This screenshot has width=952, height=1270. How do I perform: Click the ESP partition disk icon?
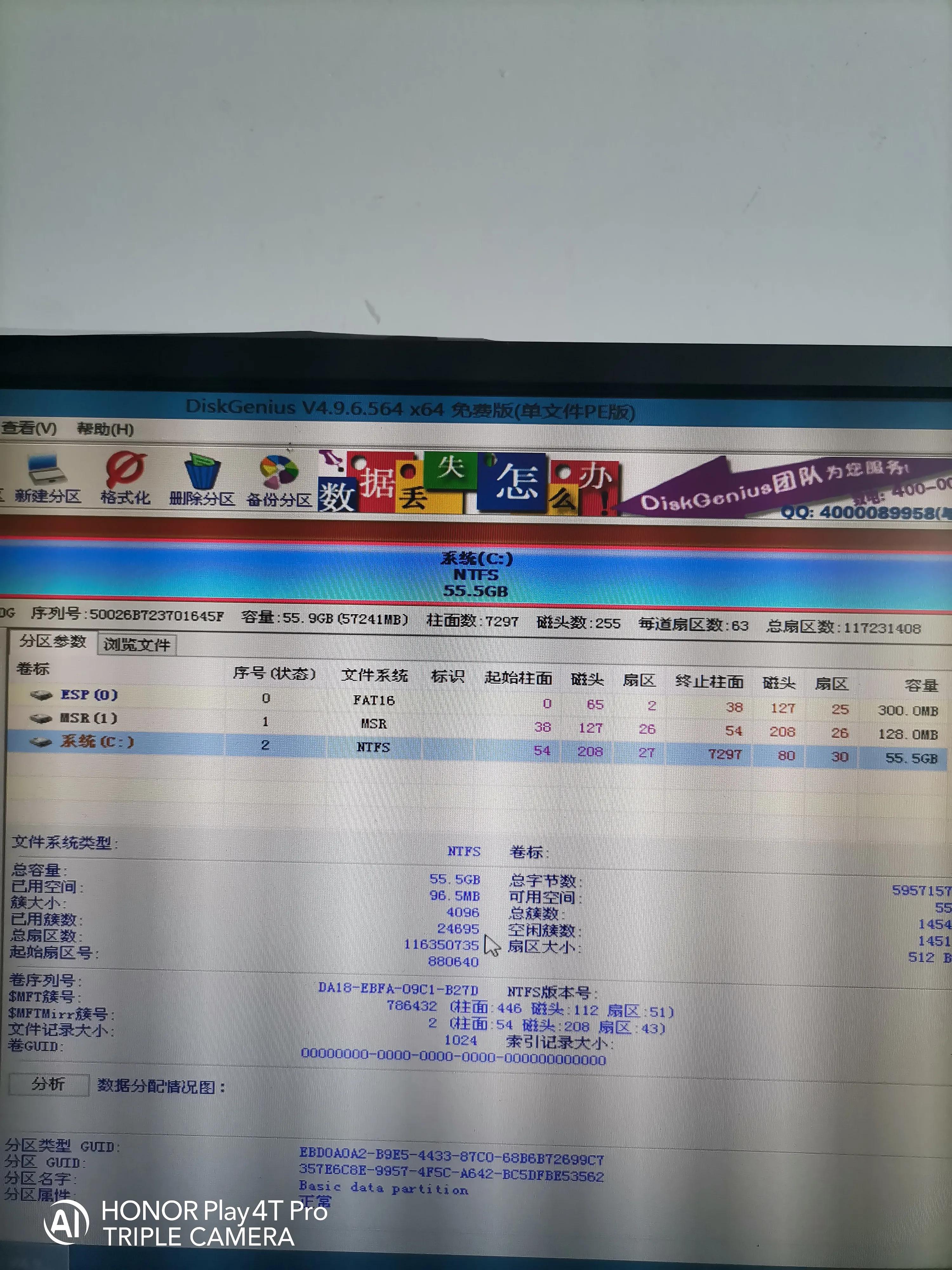pos(40,696)
